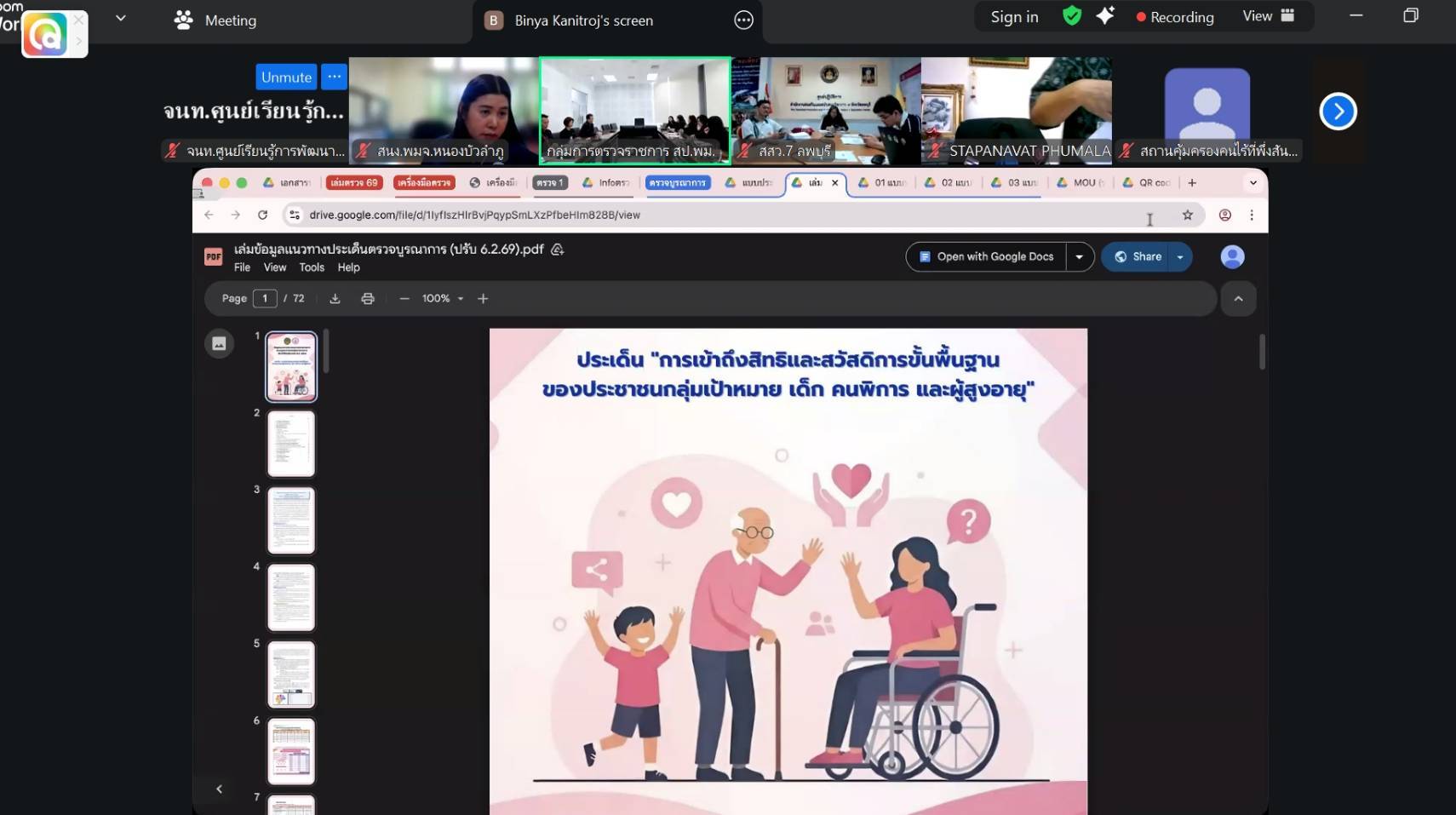Open the Tools menu
1456x815 pixels.
click(x=312, y=267)
